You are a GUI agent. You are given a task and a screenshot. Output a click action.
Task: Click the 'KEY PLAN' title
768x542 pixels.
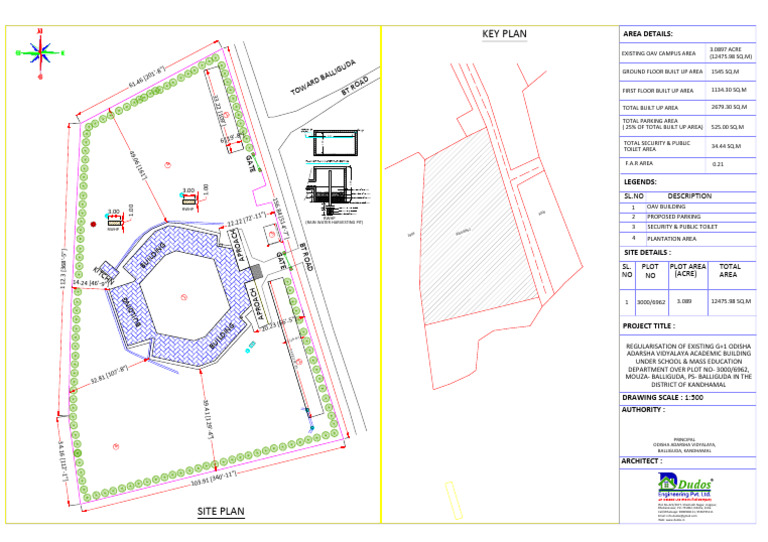[x=504, y=34]
